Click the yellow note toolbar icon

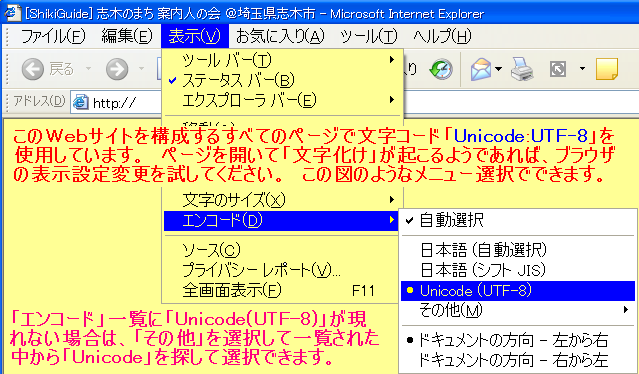607,68
